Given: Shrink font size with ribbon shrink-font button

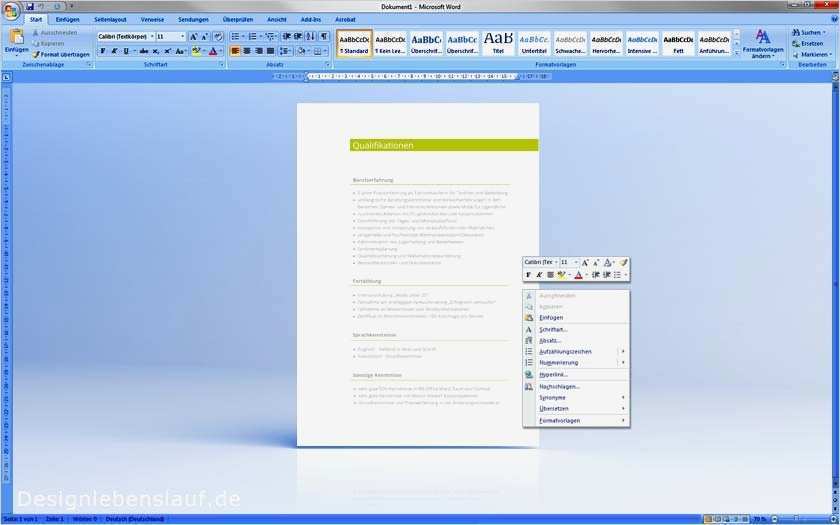Looking at the screenshot, I should [x=204, y=36].
